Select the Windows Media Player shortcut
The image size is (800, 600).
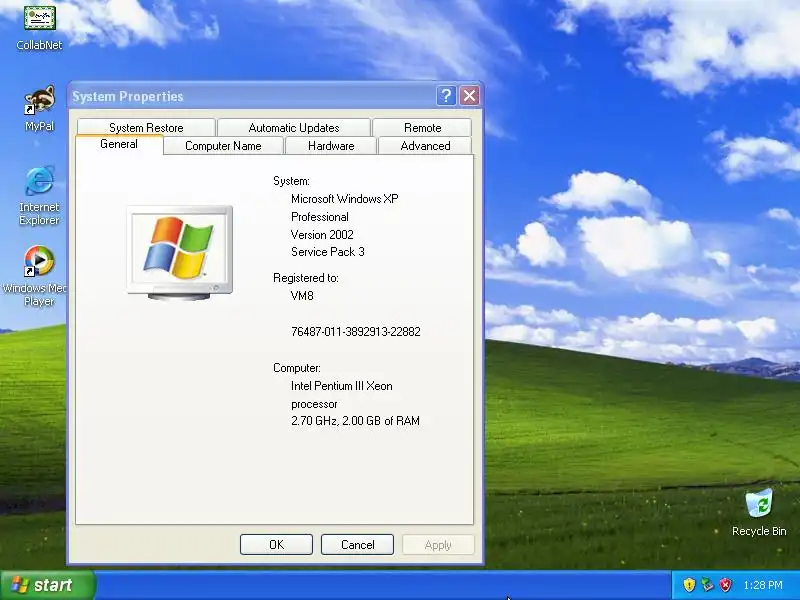tap(36, 276)
